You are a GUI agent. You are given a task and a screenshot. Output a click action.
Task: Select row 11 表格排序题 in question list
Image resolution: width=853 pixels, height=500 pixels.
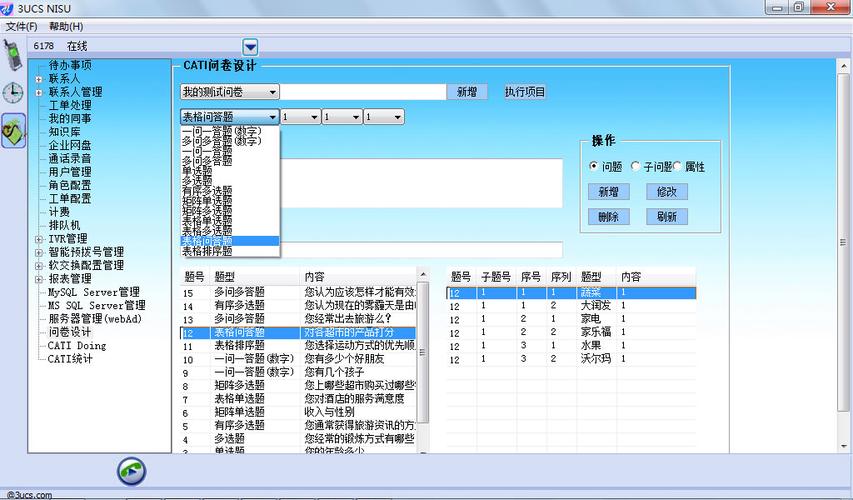coord(298,346)
